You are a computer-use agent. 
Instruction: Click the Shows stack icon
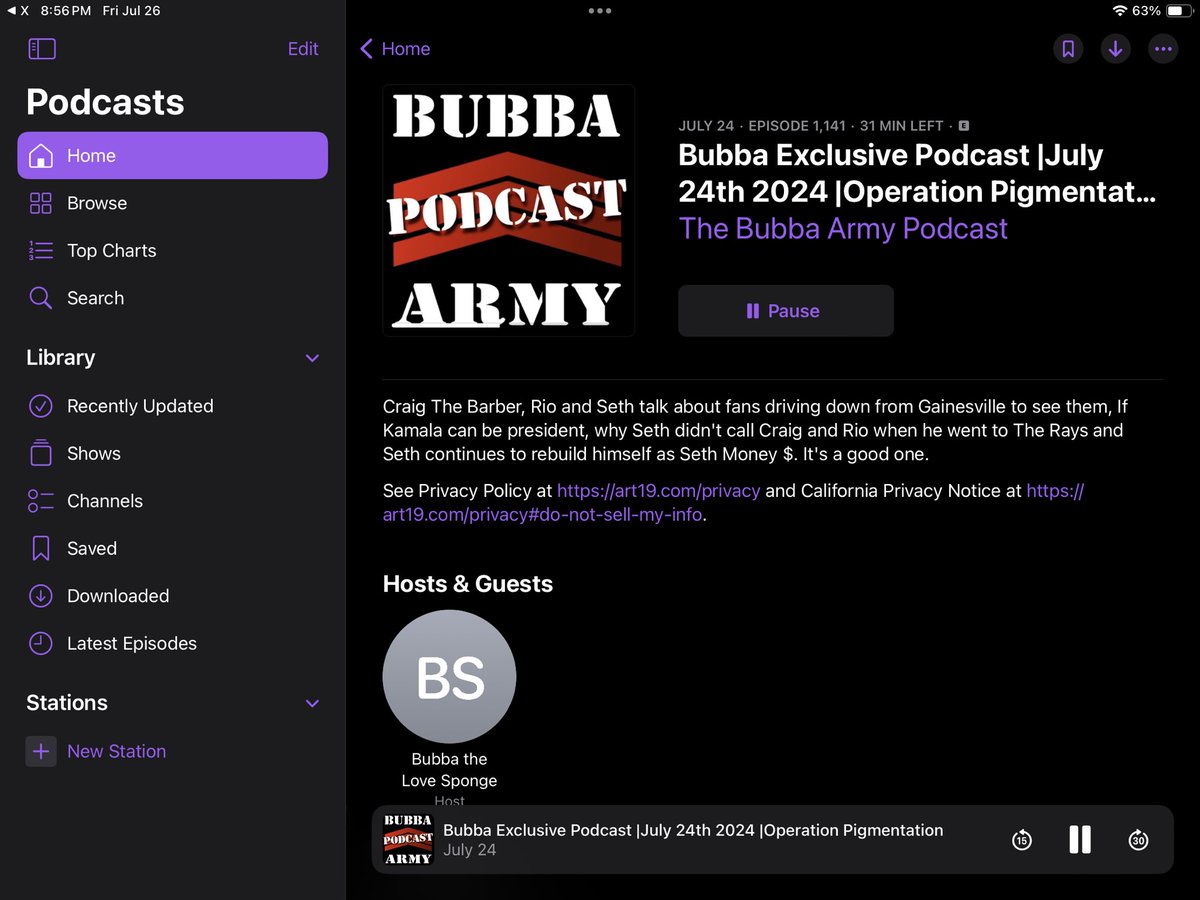(40, 453)
